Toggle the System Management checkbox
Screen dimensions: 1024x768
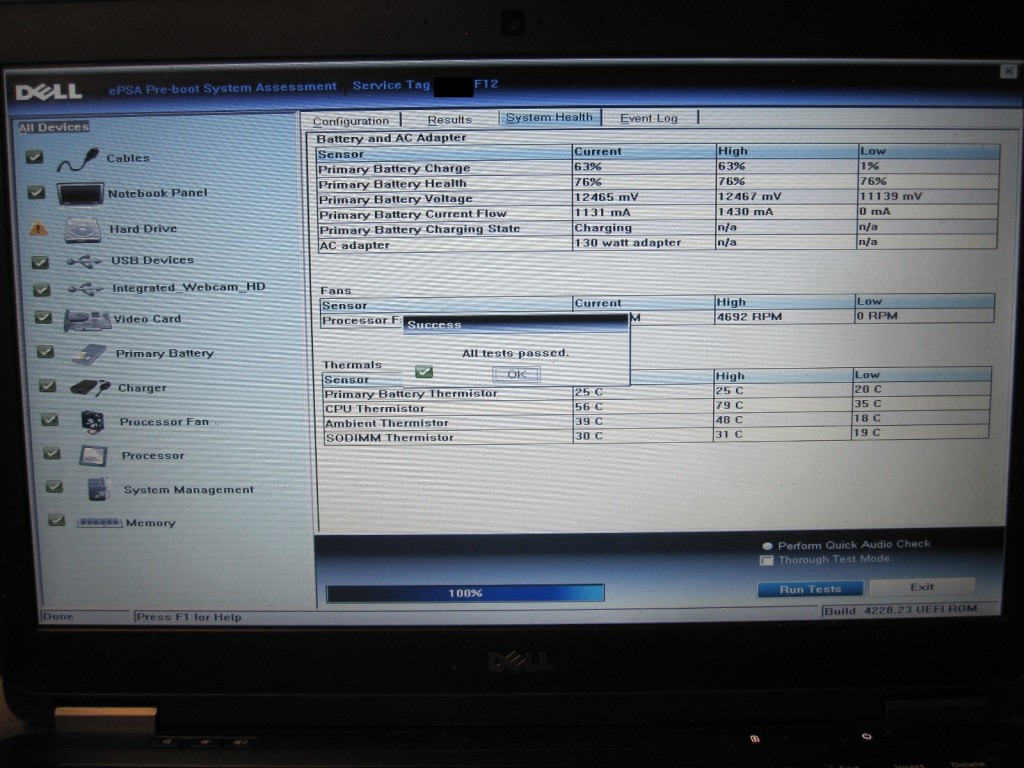coord(54,487)
